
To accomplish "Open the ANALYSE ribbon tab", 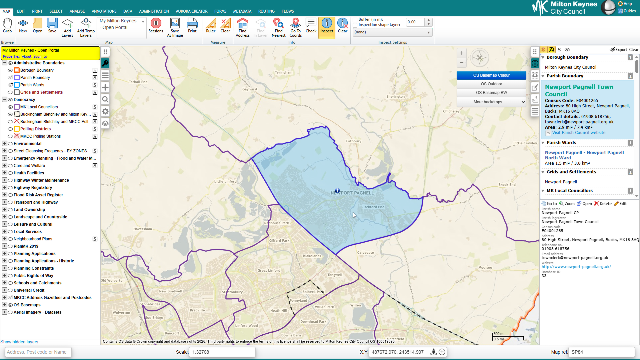I will coord(77,11).
